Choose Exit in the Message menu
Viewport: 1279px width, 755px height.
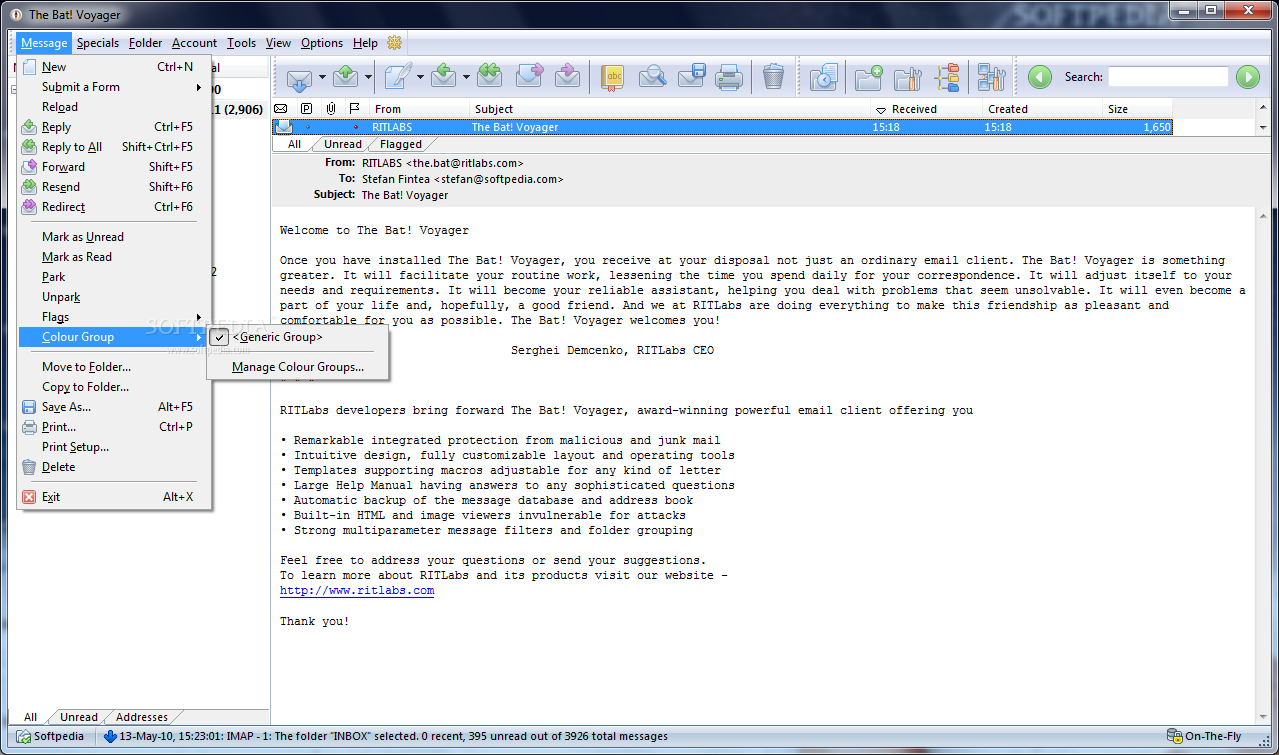[114, 497]
